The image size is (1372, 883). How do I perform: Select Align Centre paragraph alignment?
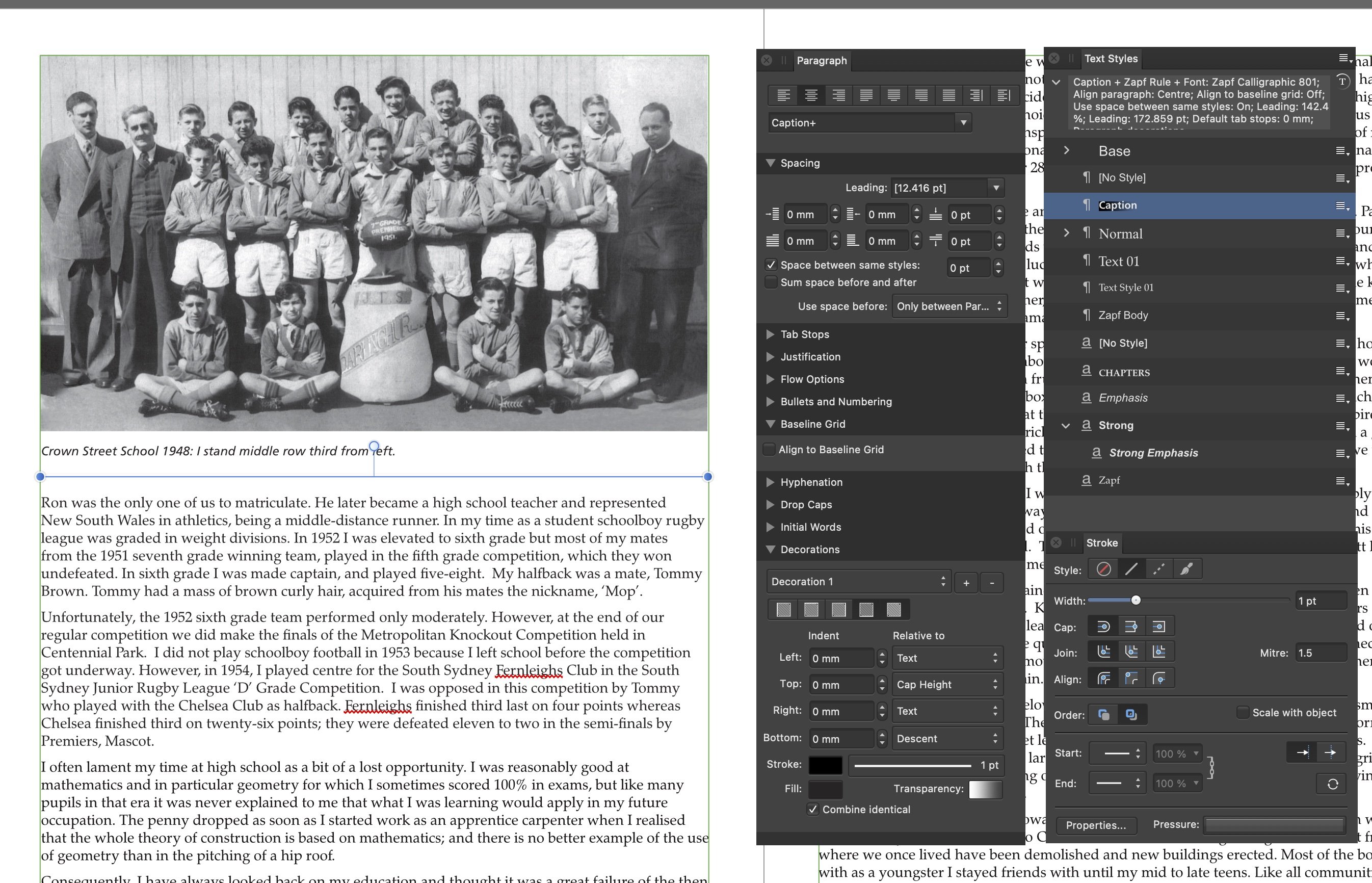811,95
